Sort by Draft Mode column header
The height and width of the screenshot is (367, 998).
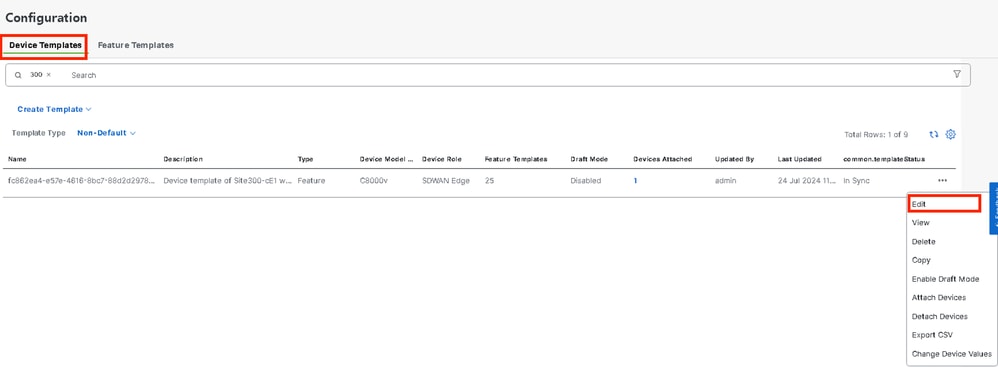[589, 159]
